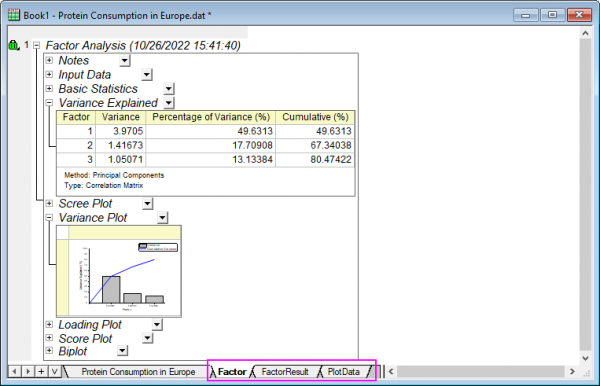
Task: Expand the Score Plot section
Action: coord(49,338)
